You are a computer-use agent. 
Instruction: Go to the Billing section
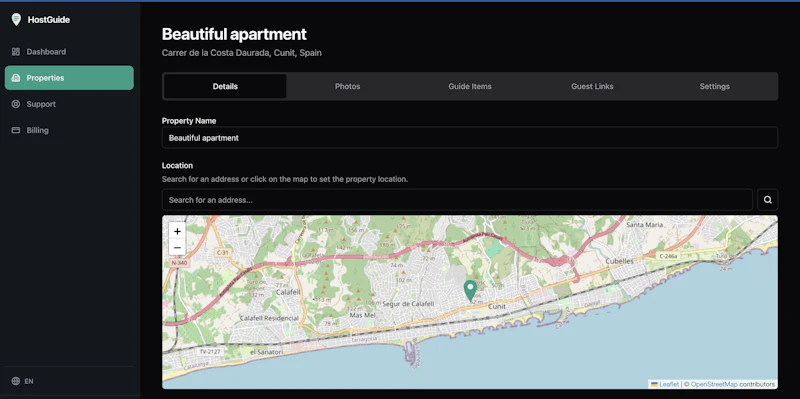pos(69,130)
